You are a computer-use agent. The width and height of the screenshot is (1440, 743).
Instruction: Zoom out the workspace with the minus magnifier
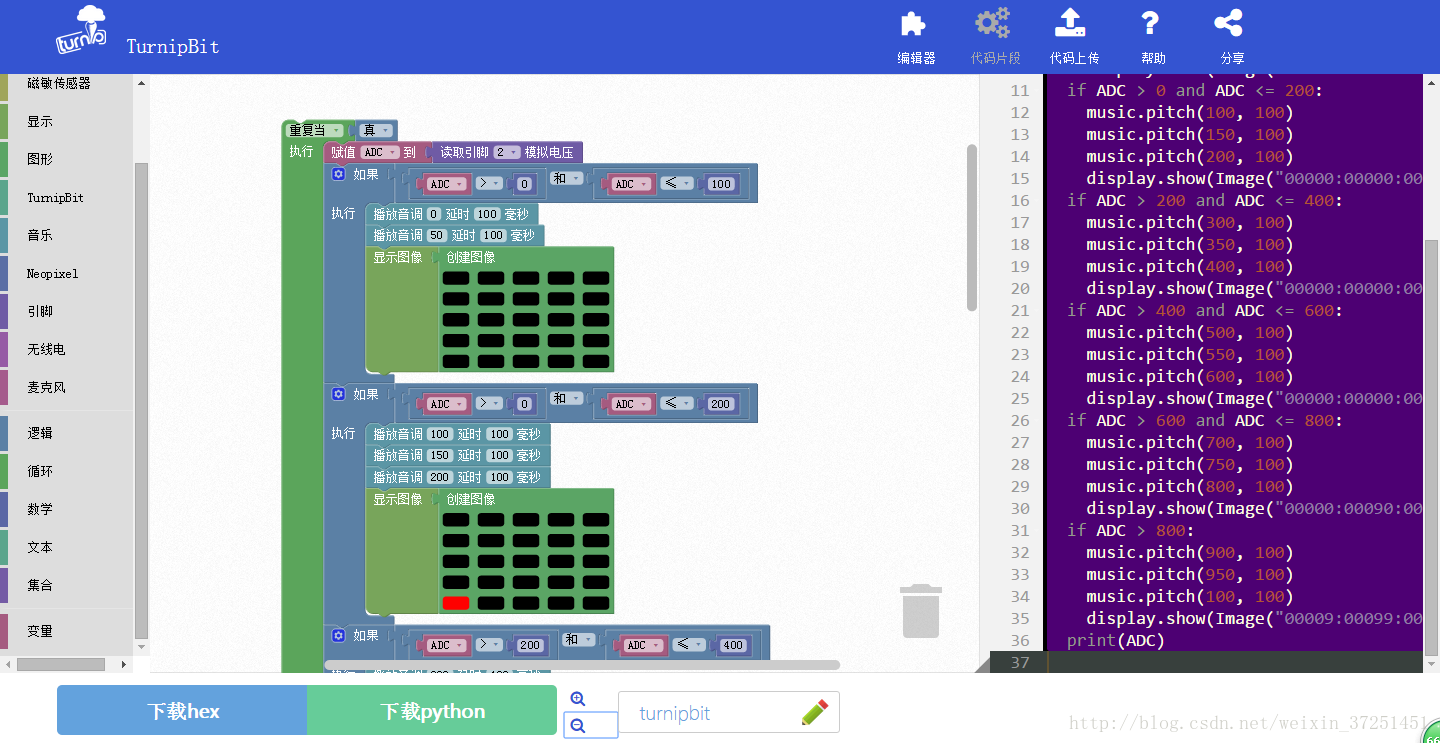[577, 726]
